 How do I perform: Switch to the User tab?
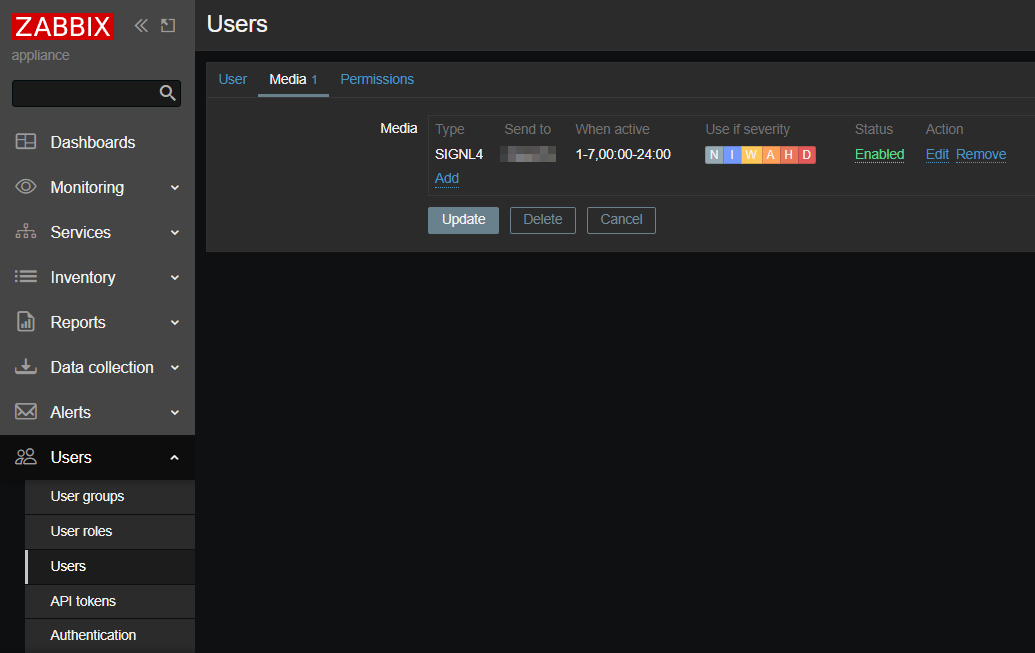click(x=232, y=79)
